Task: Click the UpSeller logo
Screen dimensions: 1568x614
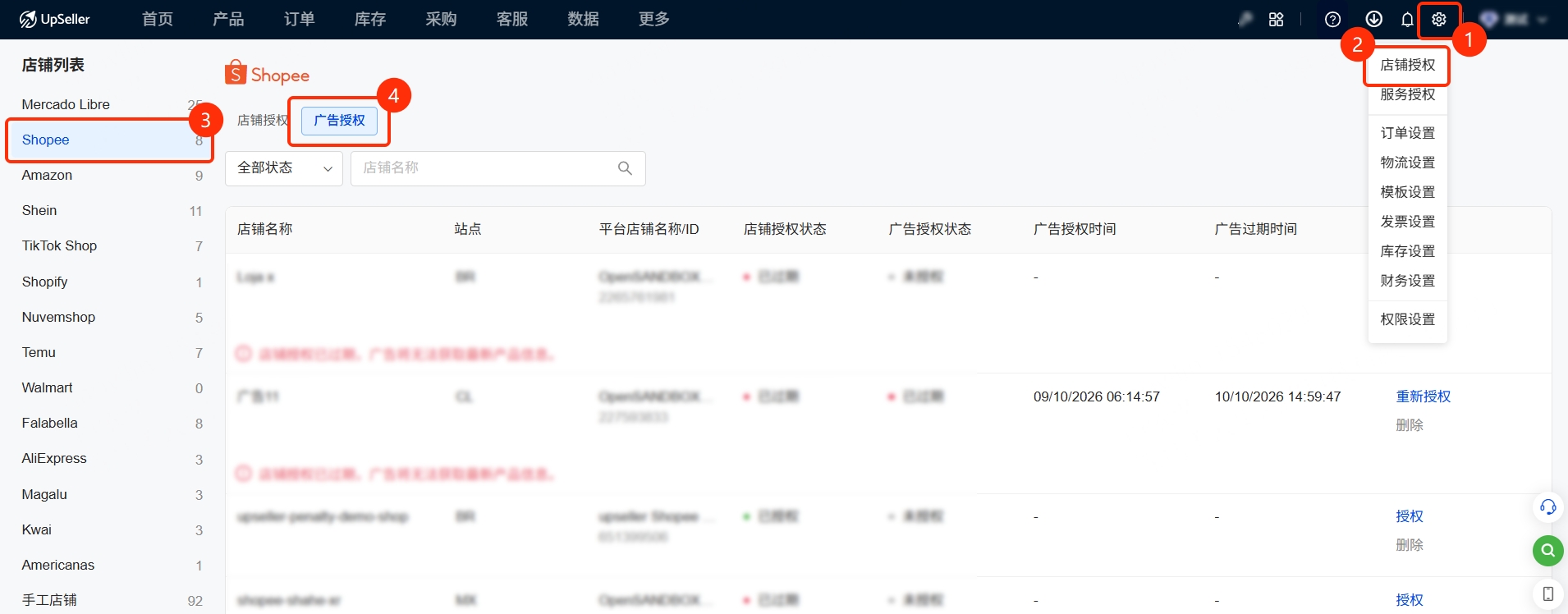Action: click(x=54, y=19)
